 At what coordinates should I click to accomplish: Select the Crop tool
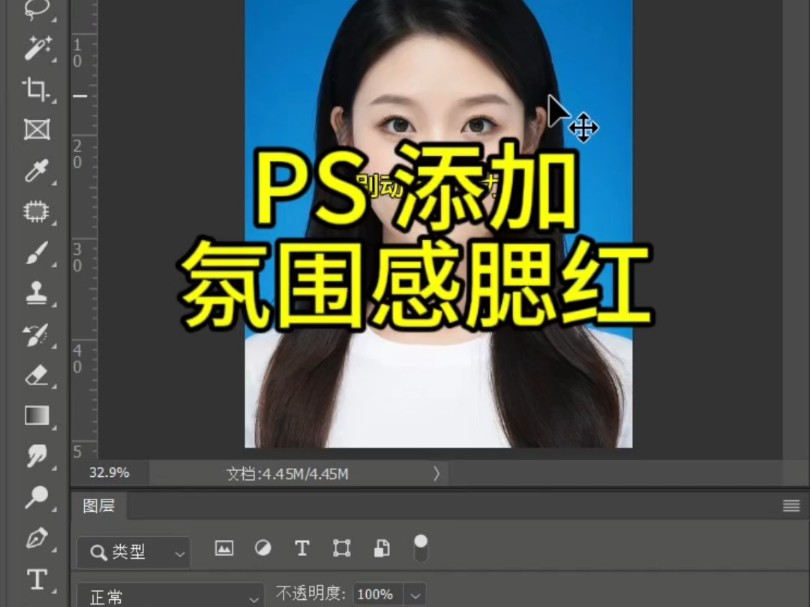click(35, 90)
